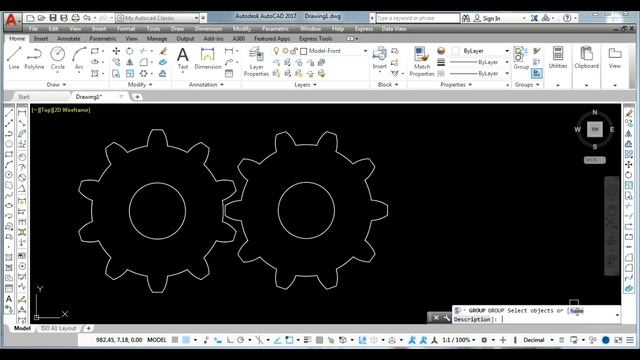Open the Manage ribbon tab
The width and height of the screenshot is (640, 360).
pos(157,38)
